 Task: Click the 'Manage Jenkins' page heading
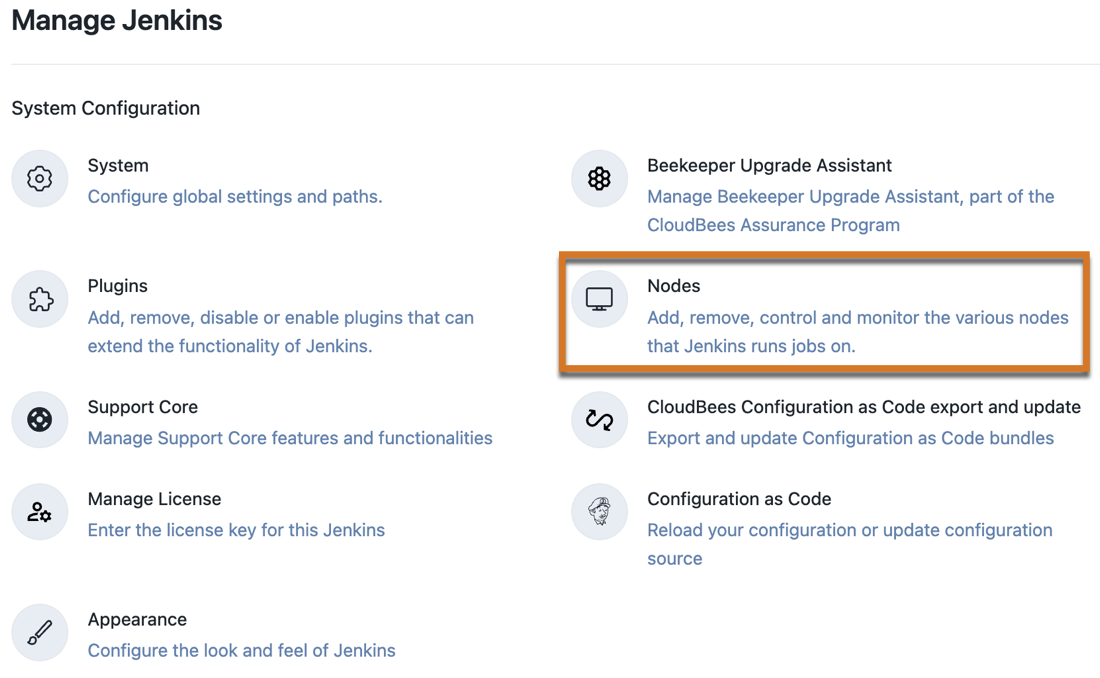coord(116,20)
